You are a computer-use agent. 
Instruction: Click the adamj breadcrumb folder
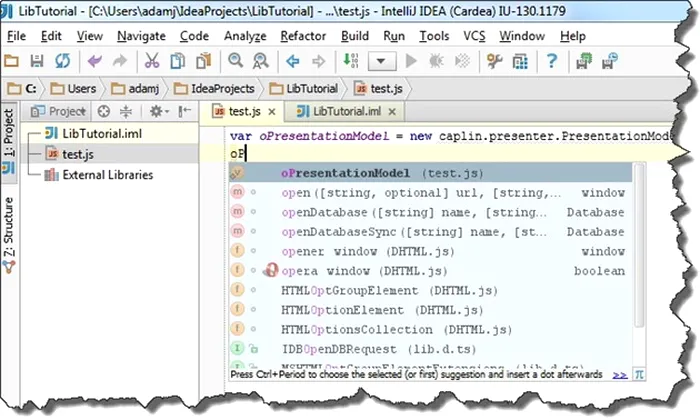pyautogui.click(x=135, y=89)
